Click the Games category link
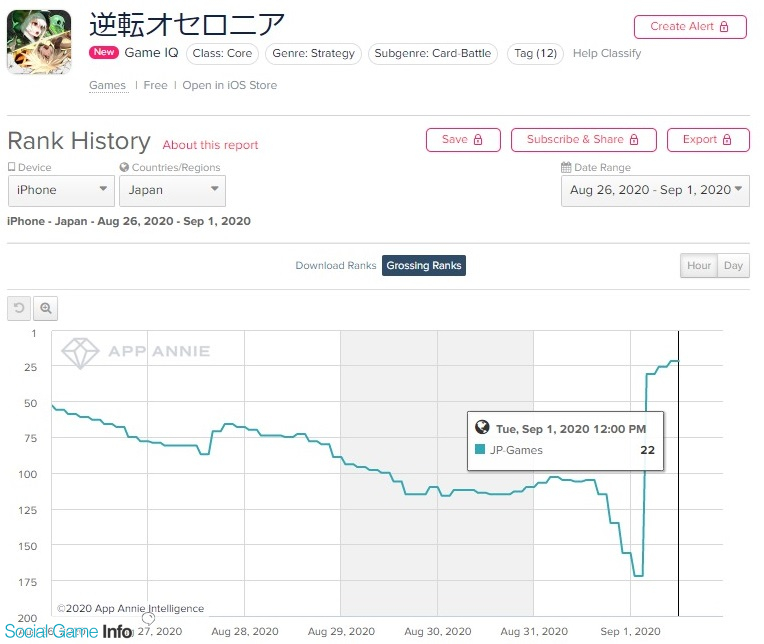764x644 pixels. click(107, 85)
